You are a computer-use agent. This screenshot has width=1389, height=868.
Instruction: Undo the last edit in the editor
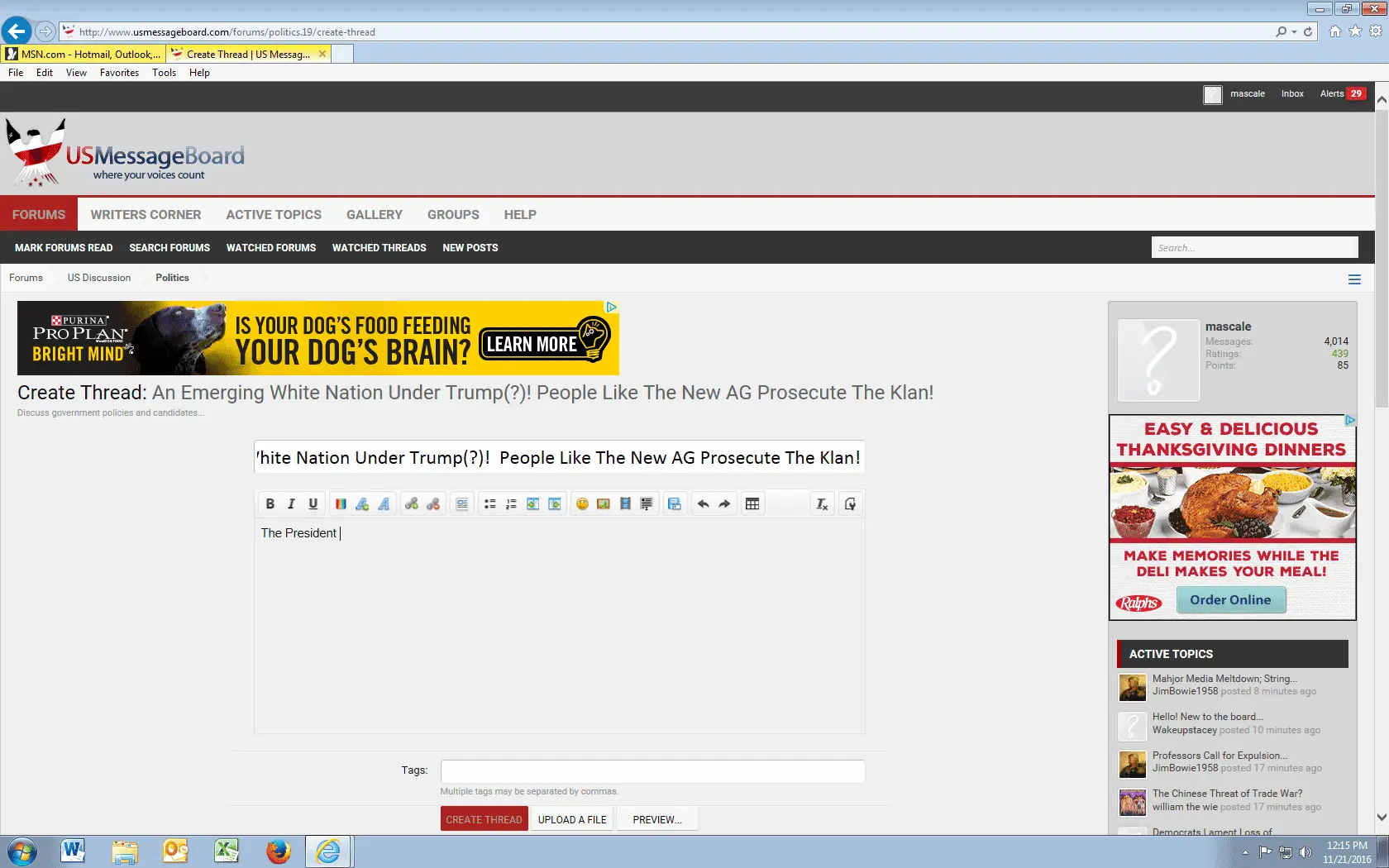click(x=703, y=503)
